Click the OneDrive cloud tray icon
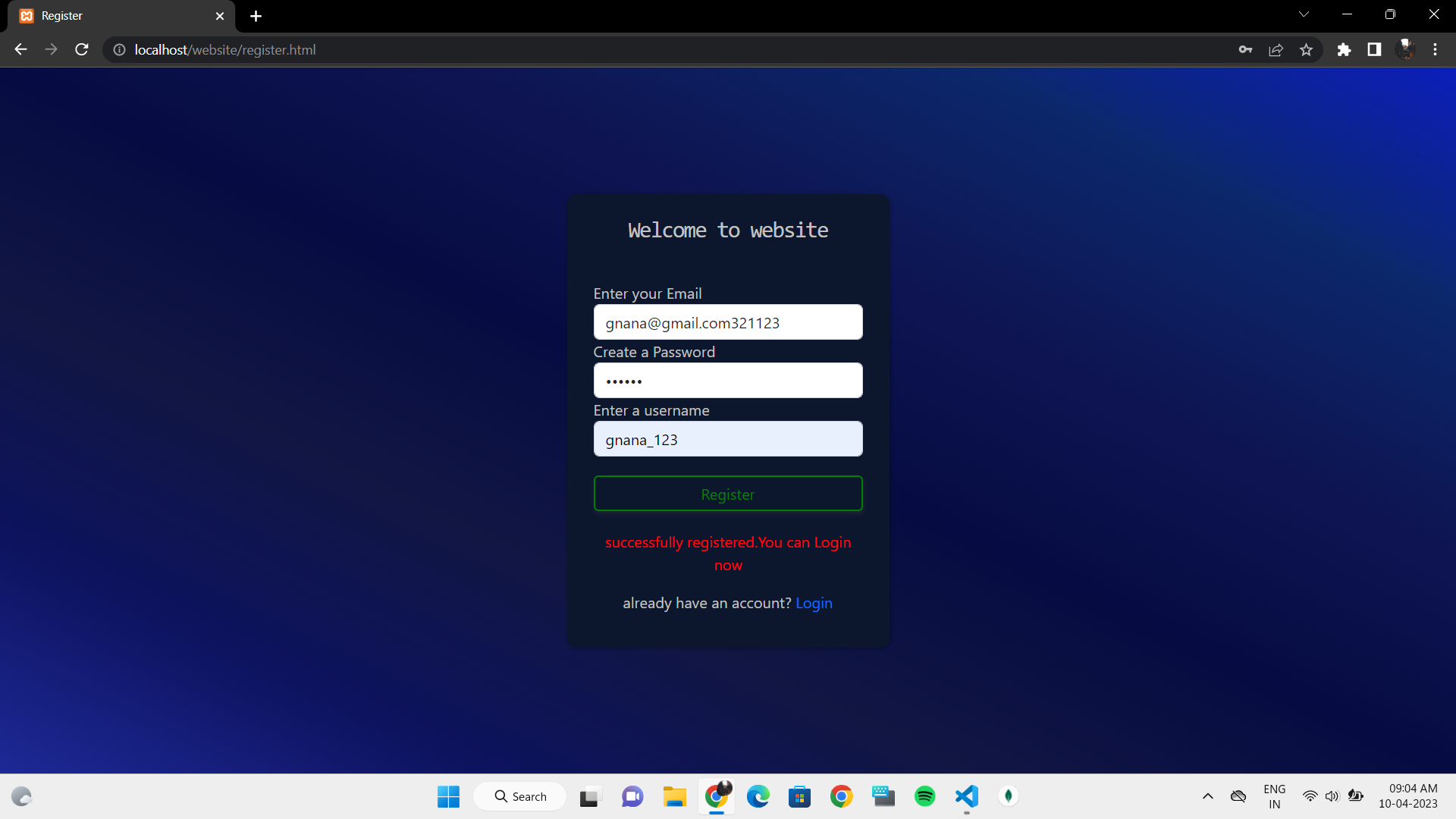 click(1238, 796)
